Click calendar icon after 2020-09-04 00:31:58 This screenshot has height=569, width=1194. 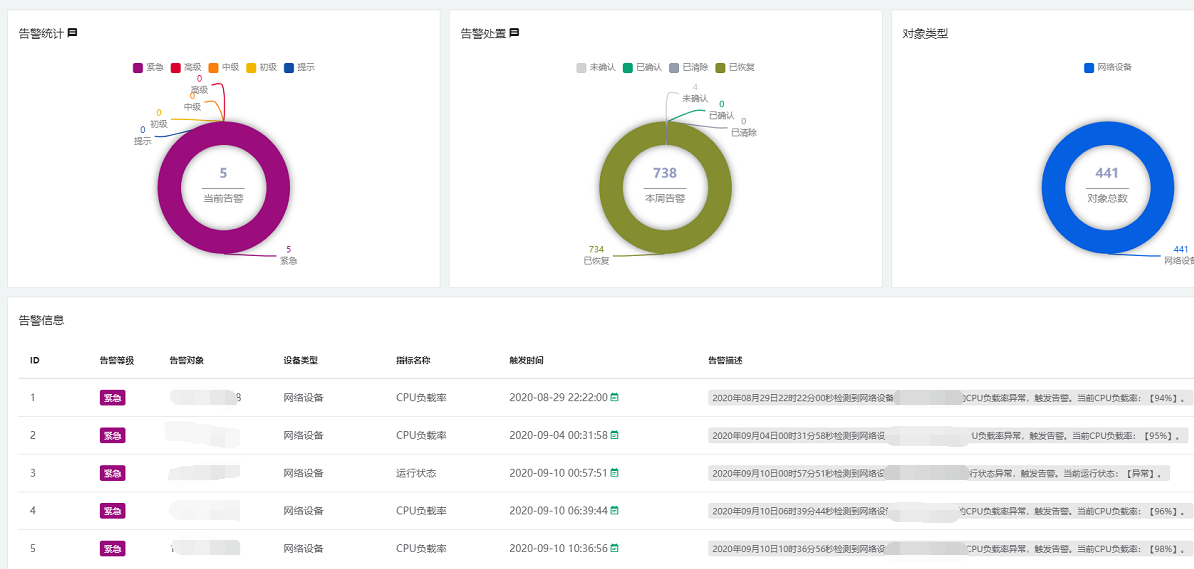pos(615,435)
